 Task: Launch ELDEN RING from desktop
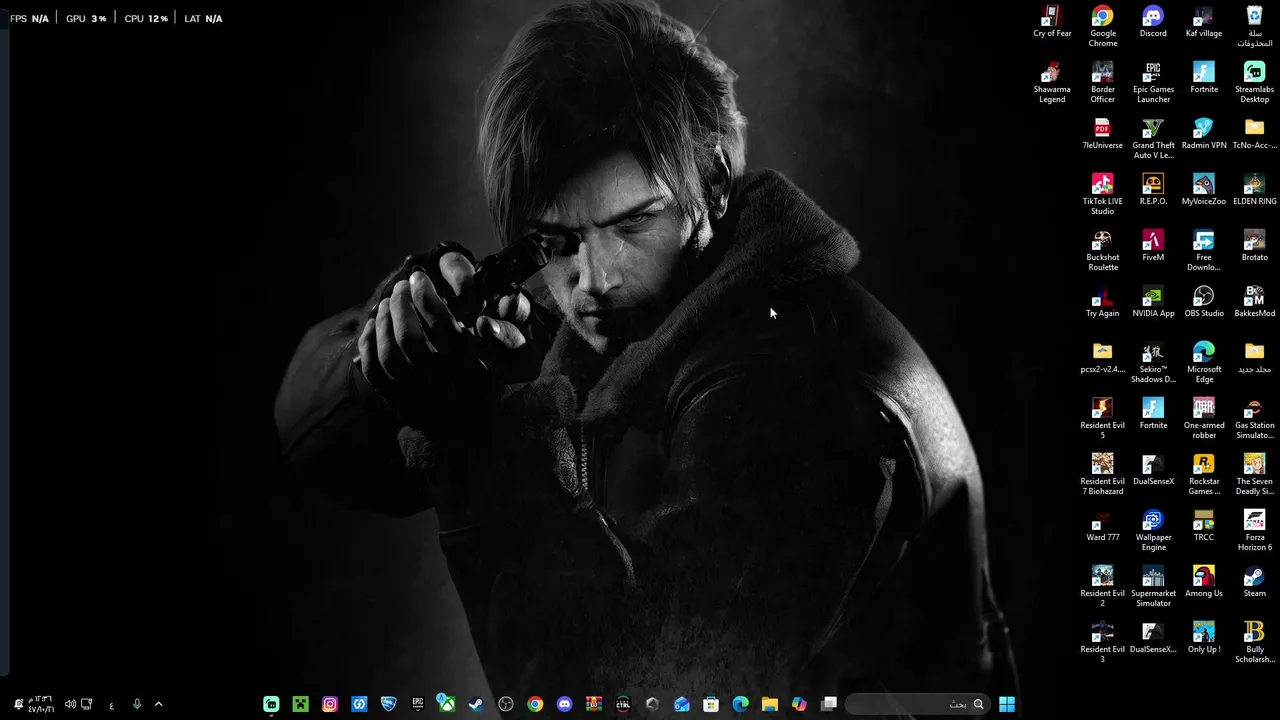click(1254, 190)
